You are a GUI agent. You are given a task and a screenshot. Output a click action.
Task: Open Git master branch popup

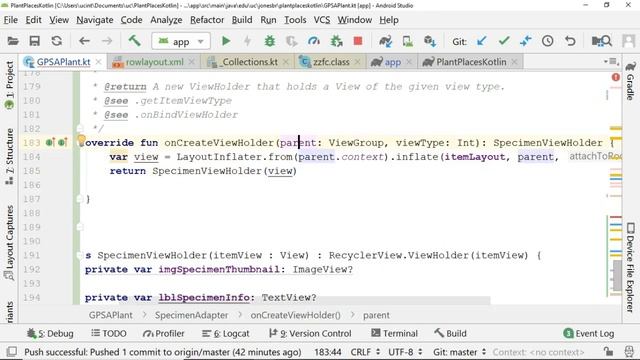(x=460, y=352)
